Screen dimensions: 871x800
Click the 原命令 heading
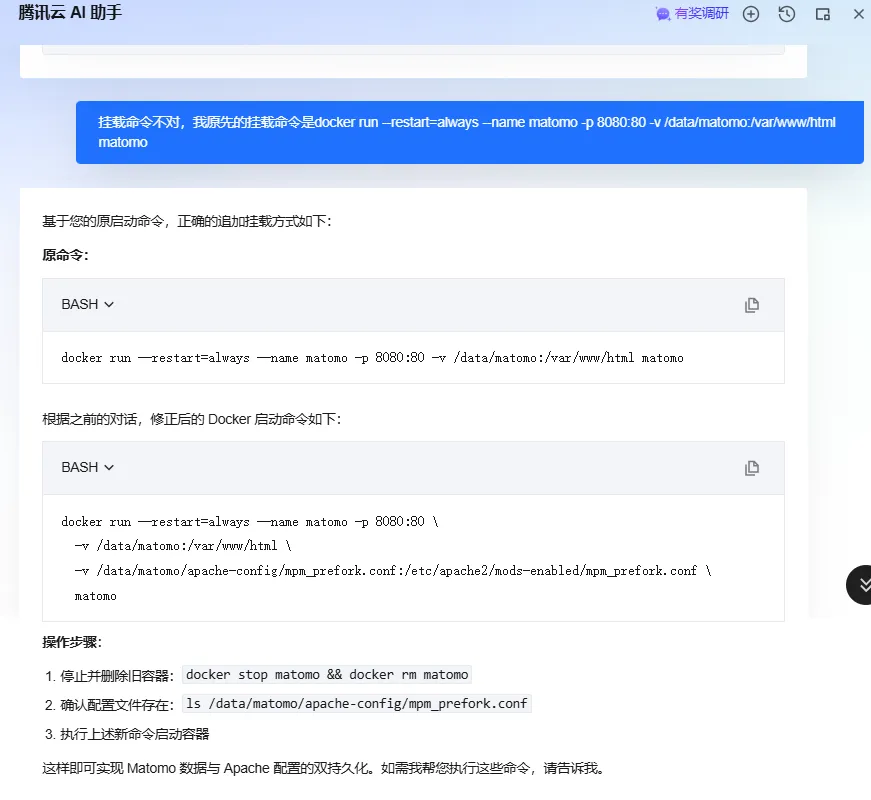point(66,255)
